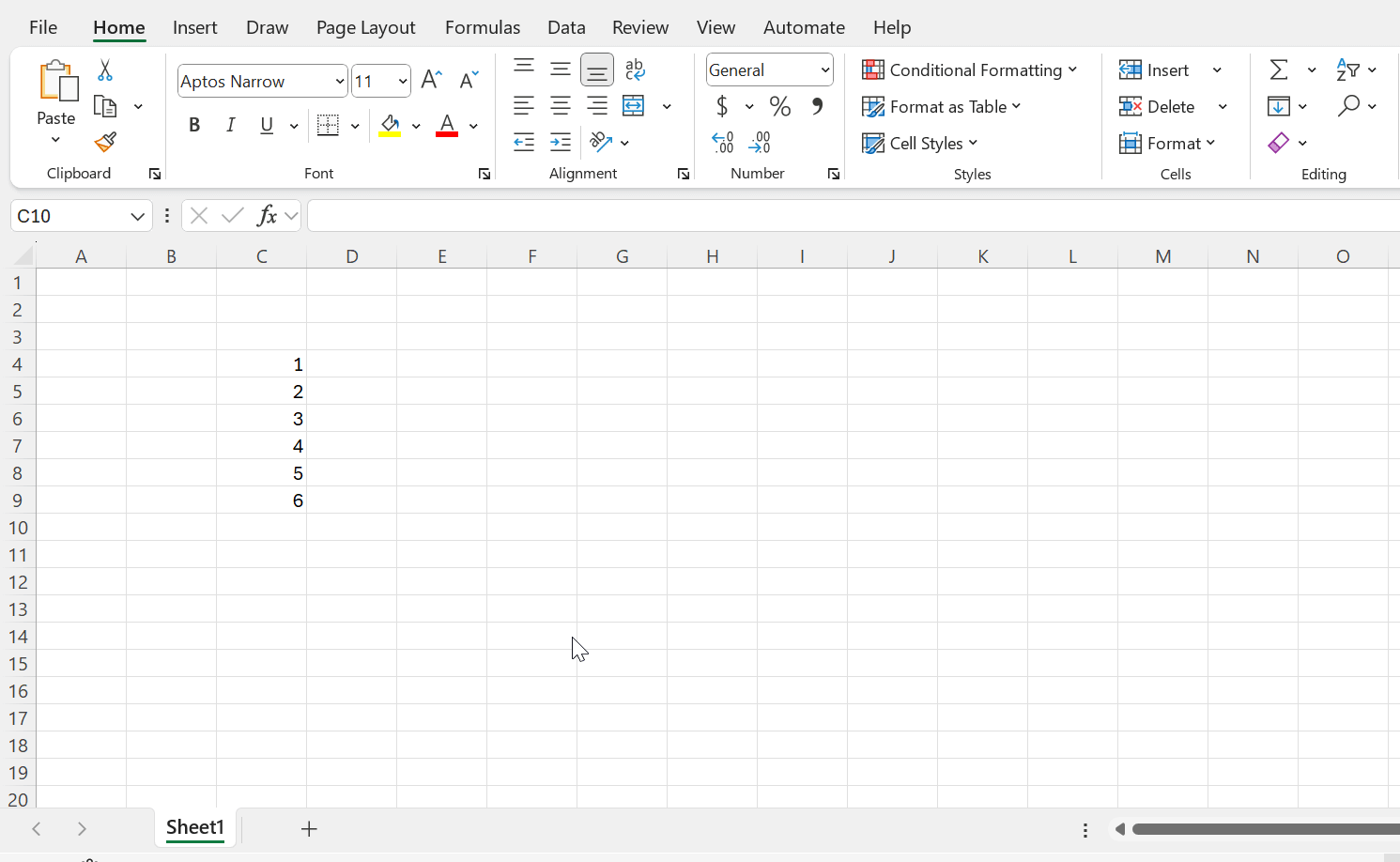Open the Name Box dropdown arrow
The height and width of the screenshot is (862, 1400).
137,216
